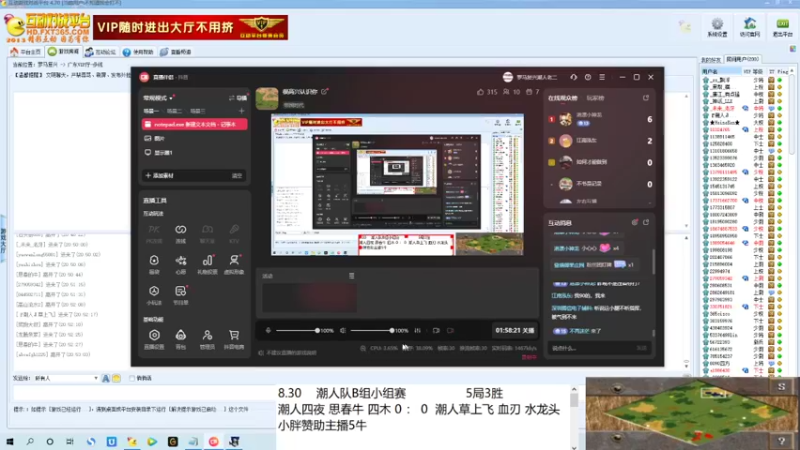Click the VIP hall red banner
This screenshot has height=450, width=800.
(x=190, y=27)
